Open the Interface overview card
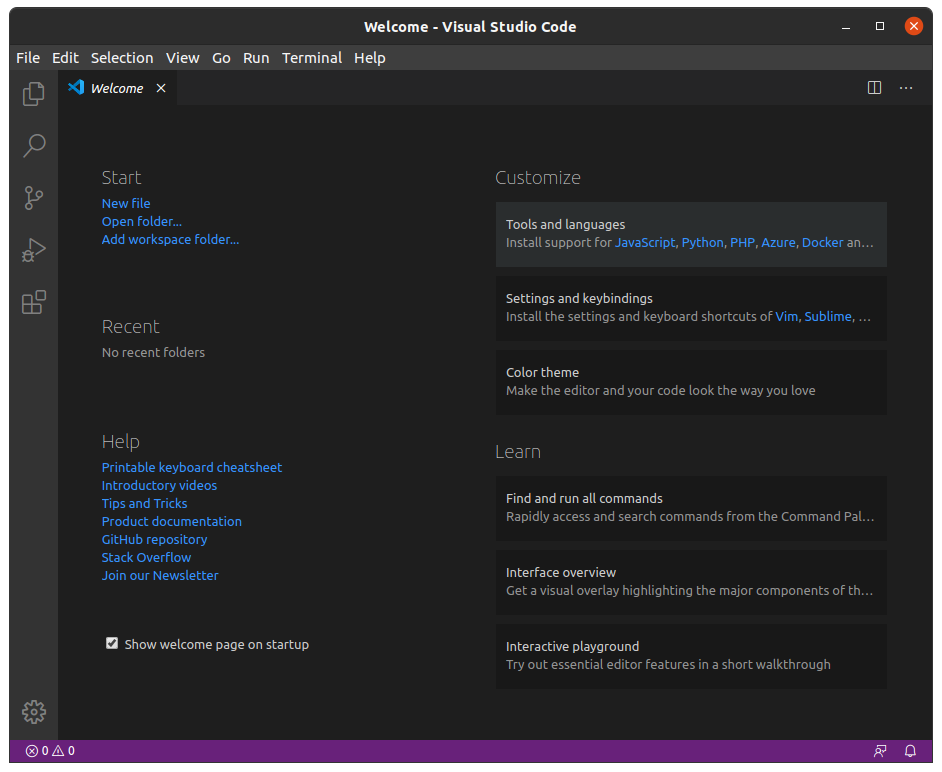Image resolution: width=942 pixels, height=772 pixels. (691, 582)
